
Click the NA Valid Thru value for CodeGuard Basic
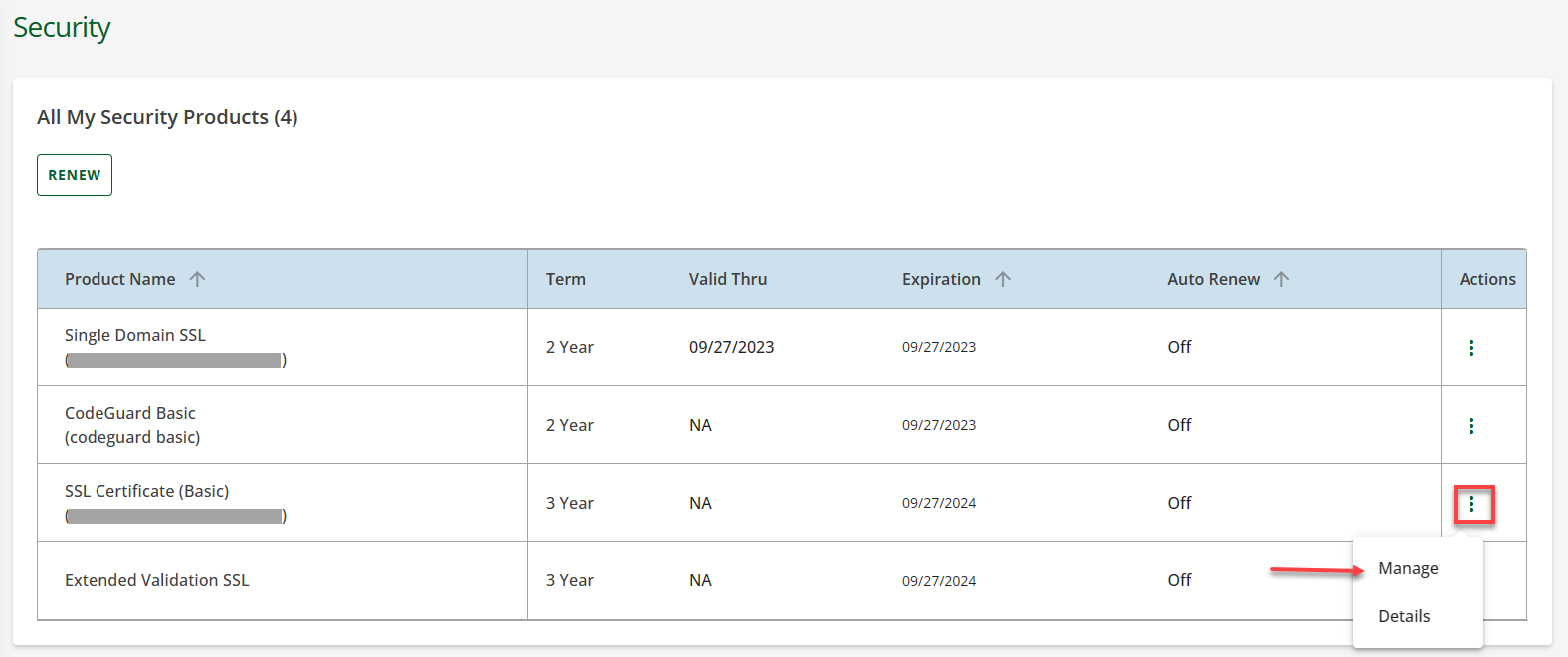[x=700, y=425]
